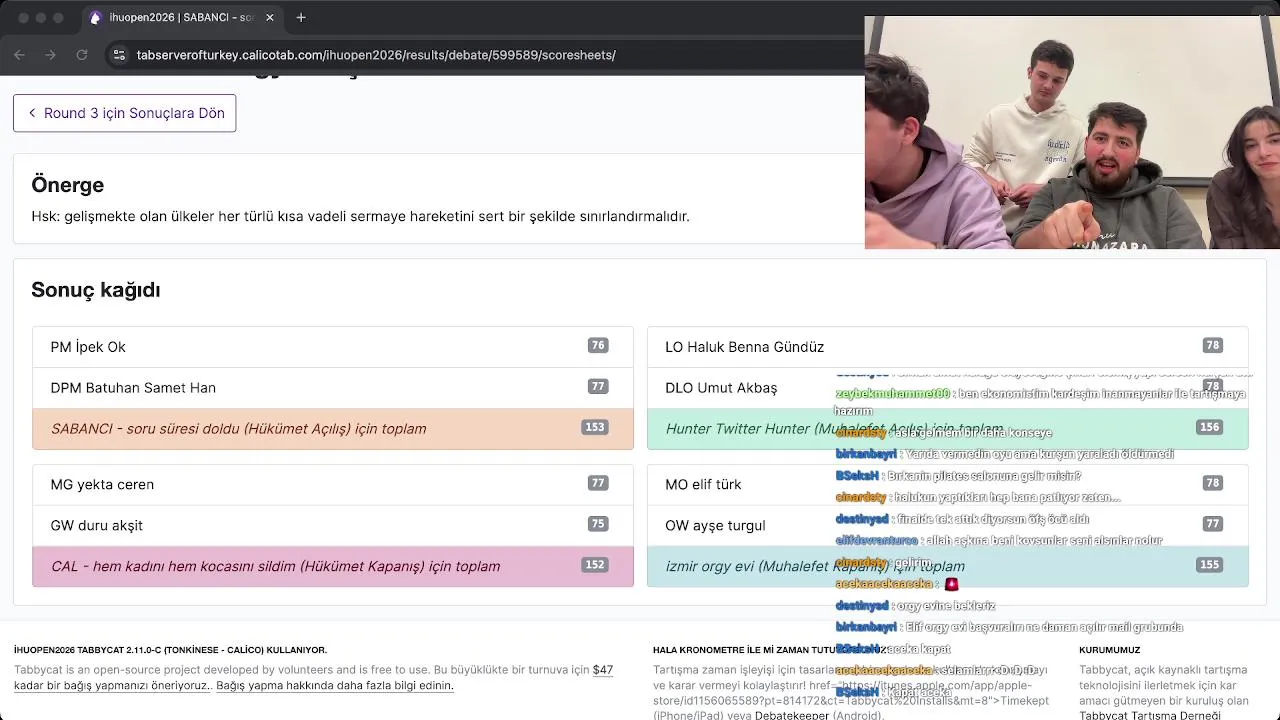Select the MG yekta ceren row
Viewport: 1280px width, 720px height.
pyautogui.click(x=333, y=484)
